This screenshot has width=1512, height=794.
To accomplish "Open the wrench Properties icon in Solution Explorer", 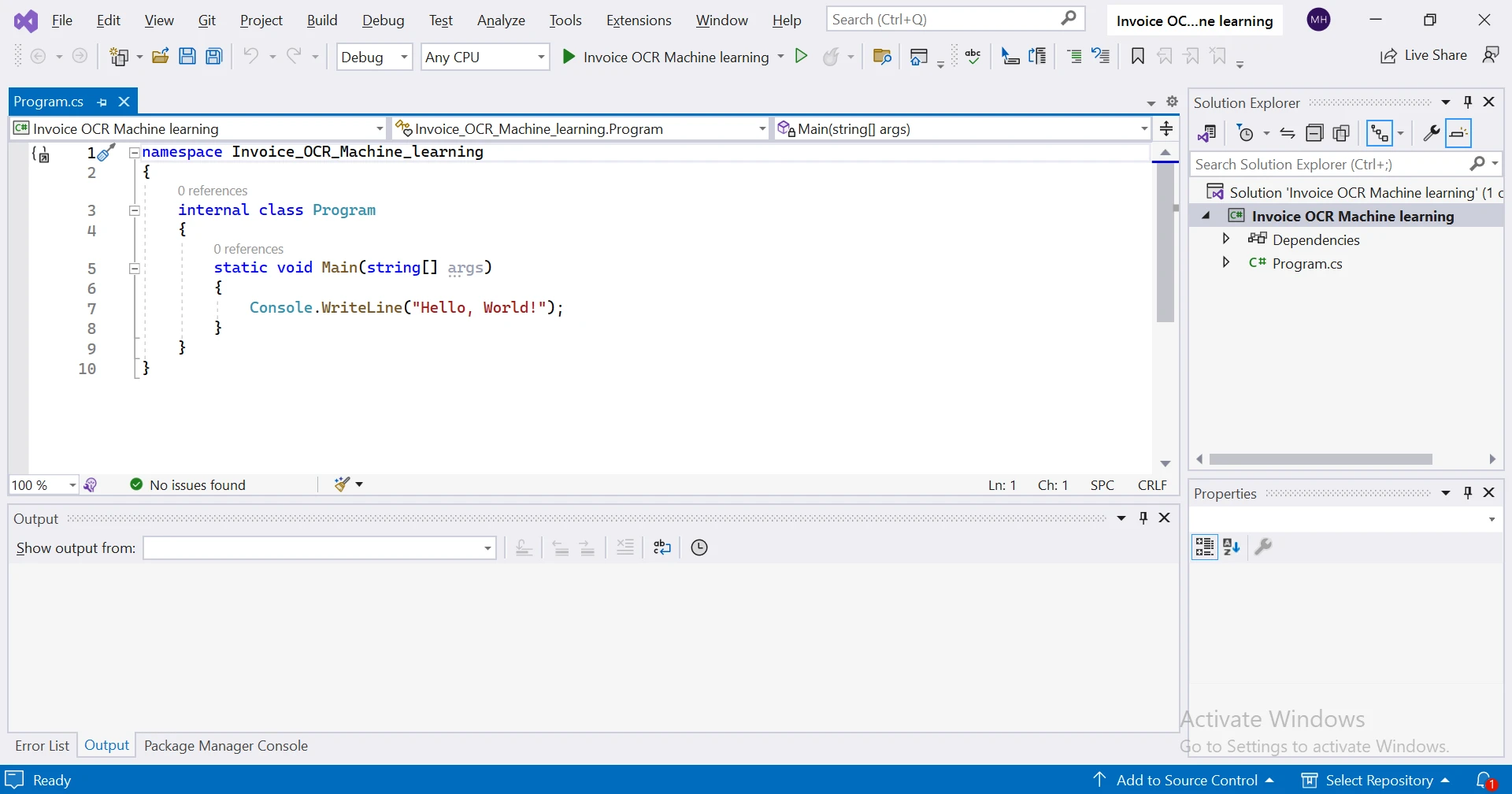I will tap(1431, 134).
